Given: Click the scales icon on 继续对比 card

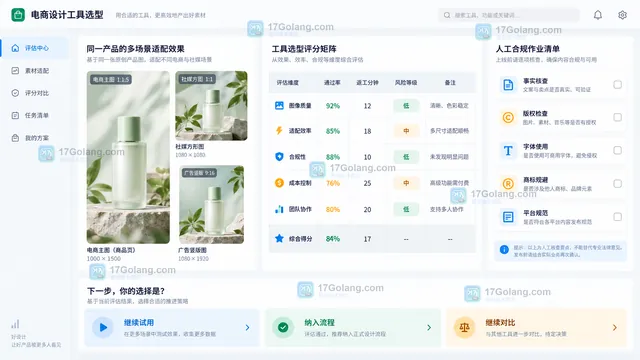Looking at the screenshot, I should 464,327.
